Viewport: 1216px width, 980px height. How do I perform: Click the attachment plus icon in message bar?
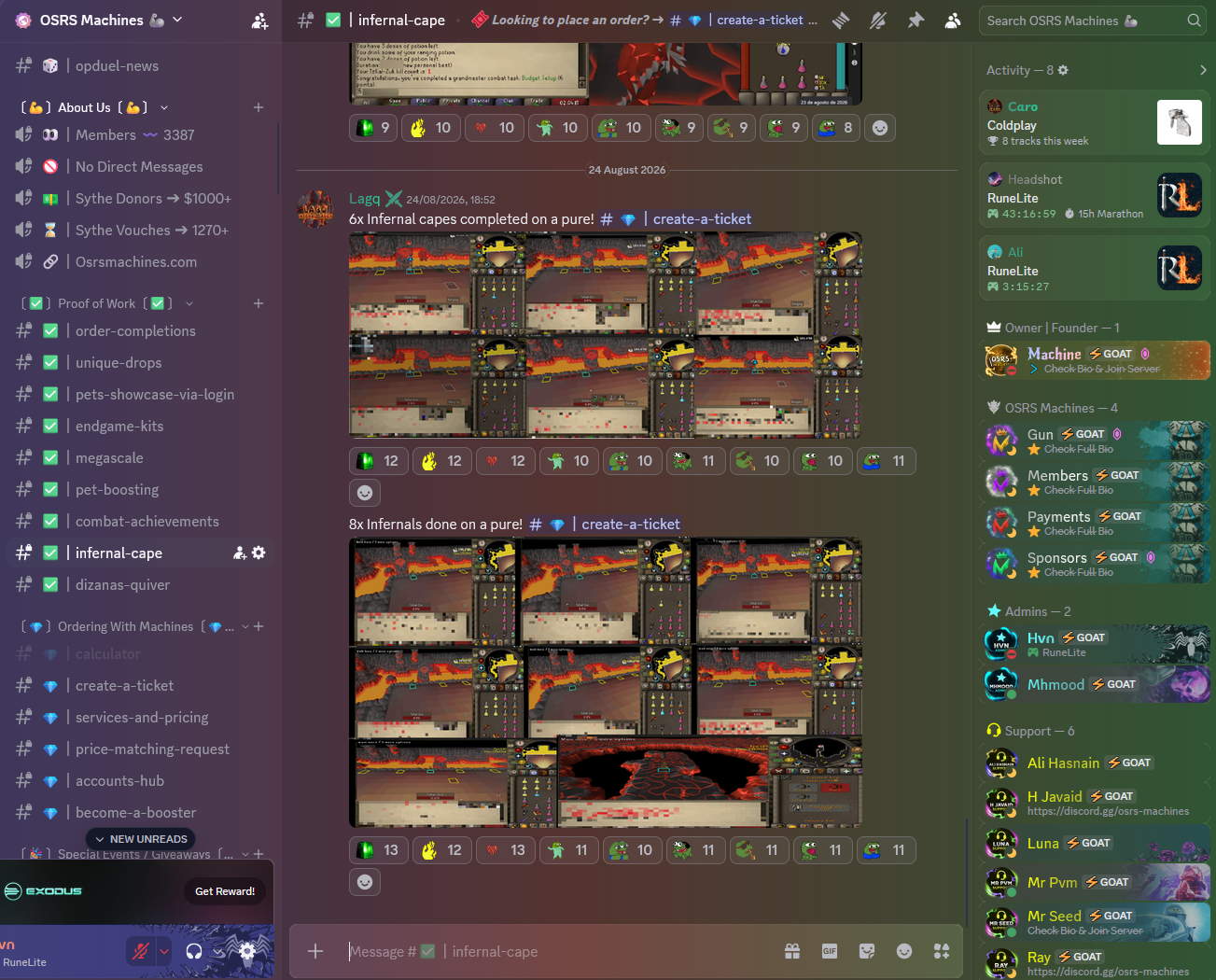pos(315,951)
